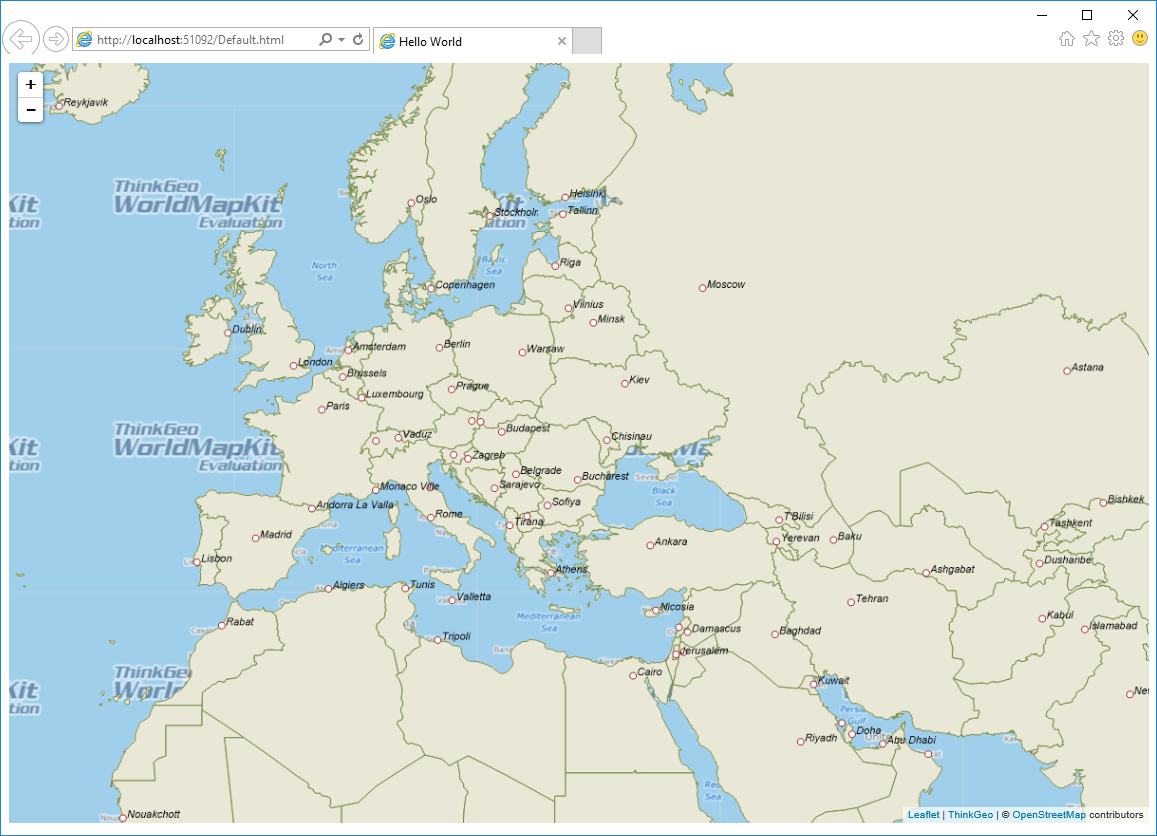The width and height of the screenshot is (1157, 836).
Task: Open the Leaflet attribution link
Action: click(x=923, y=815)
